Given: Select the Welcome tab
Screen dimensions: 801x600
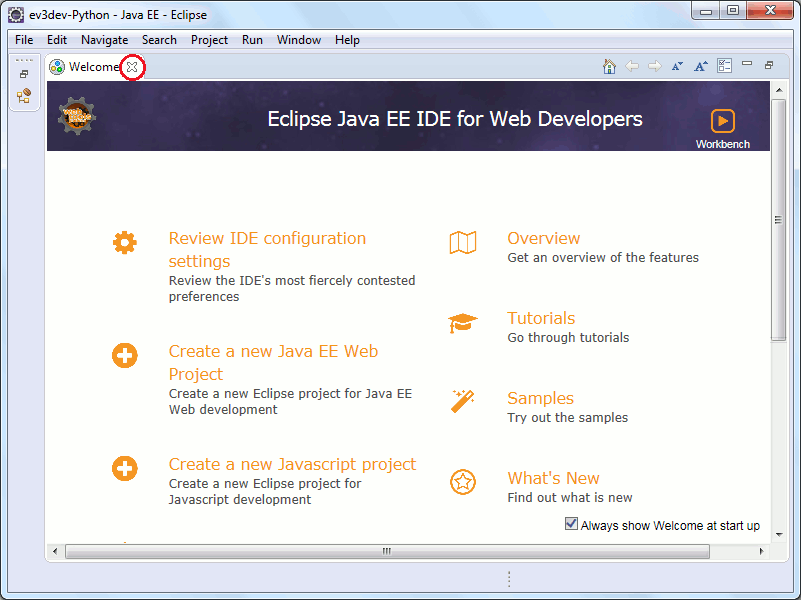Looking at the screenshot, I should point(94,67).
